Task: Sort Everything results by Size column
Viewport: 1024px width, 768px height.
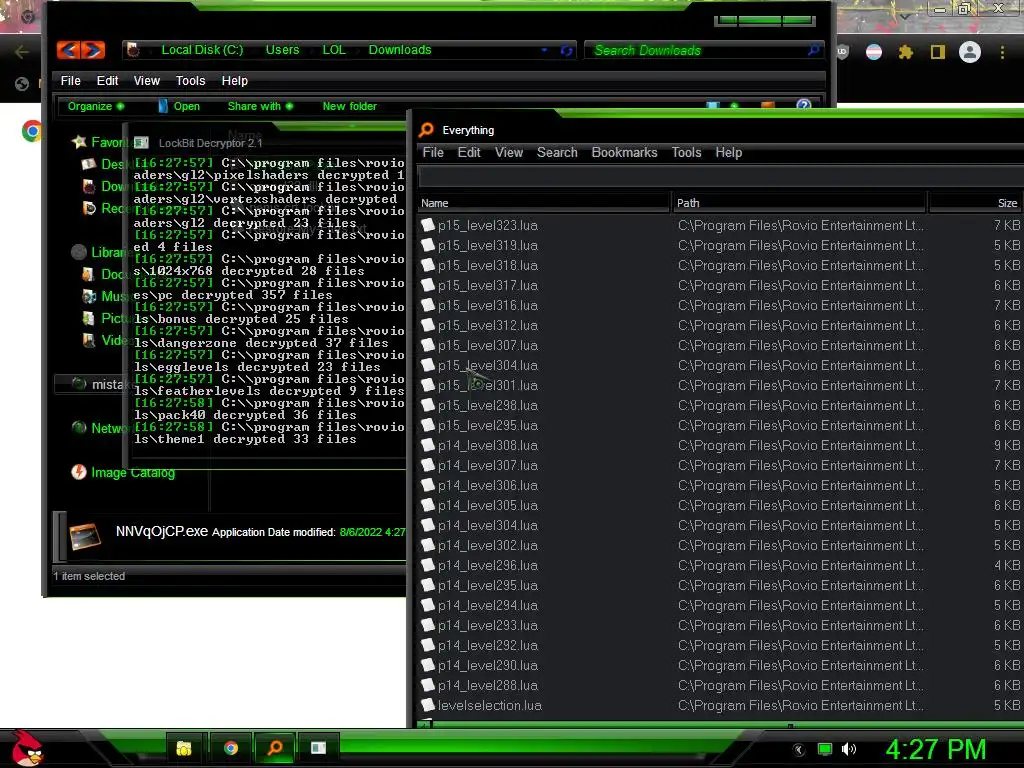Action: point(976,203)
